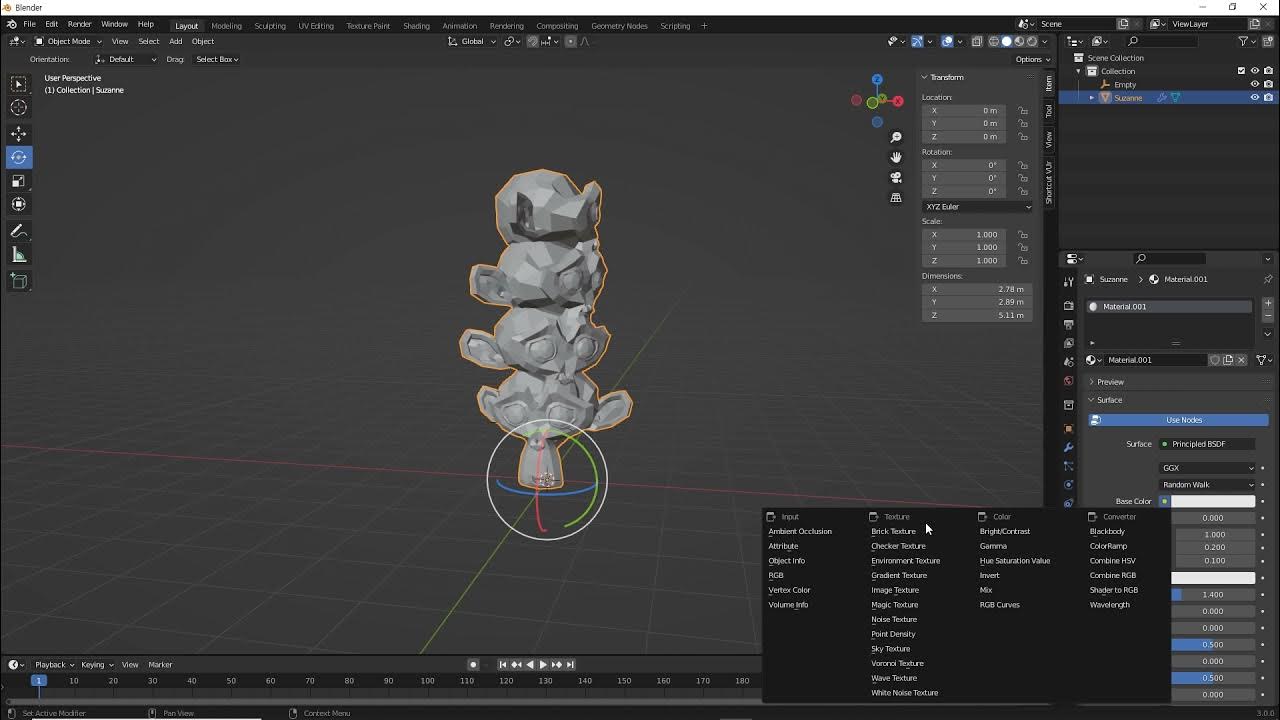Viewport: 1280px width, 720px height.
Task: Uncheck Collection exclude checkbox
Action: coord(1242,71)
